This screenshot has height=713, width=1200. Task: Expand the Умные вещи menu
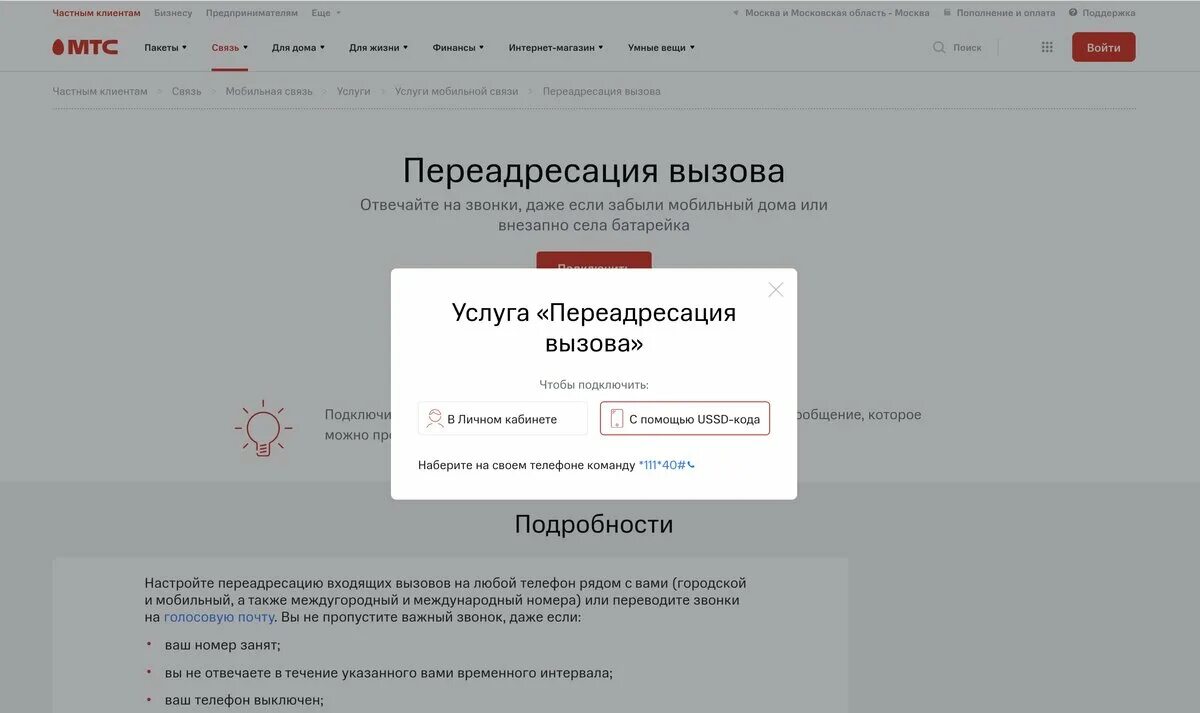(661, 47)
